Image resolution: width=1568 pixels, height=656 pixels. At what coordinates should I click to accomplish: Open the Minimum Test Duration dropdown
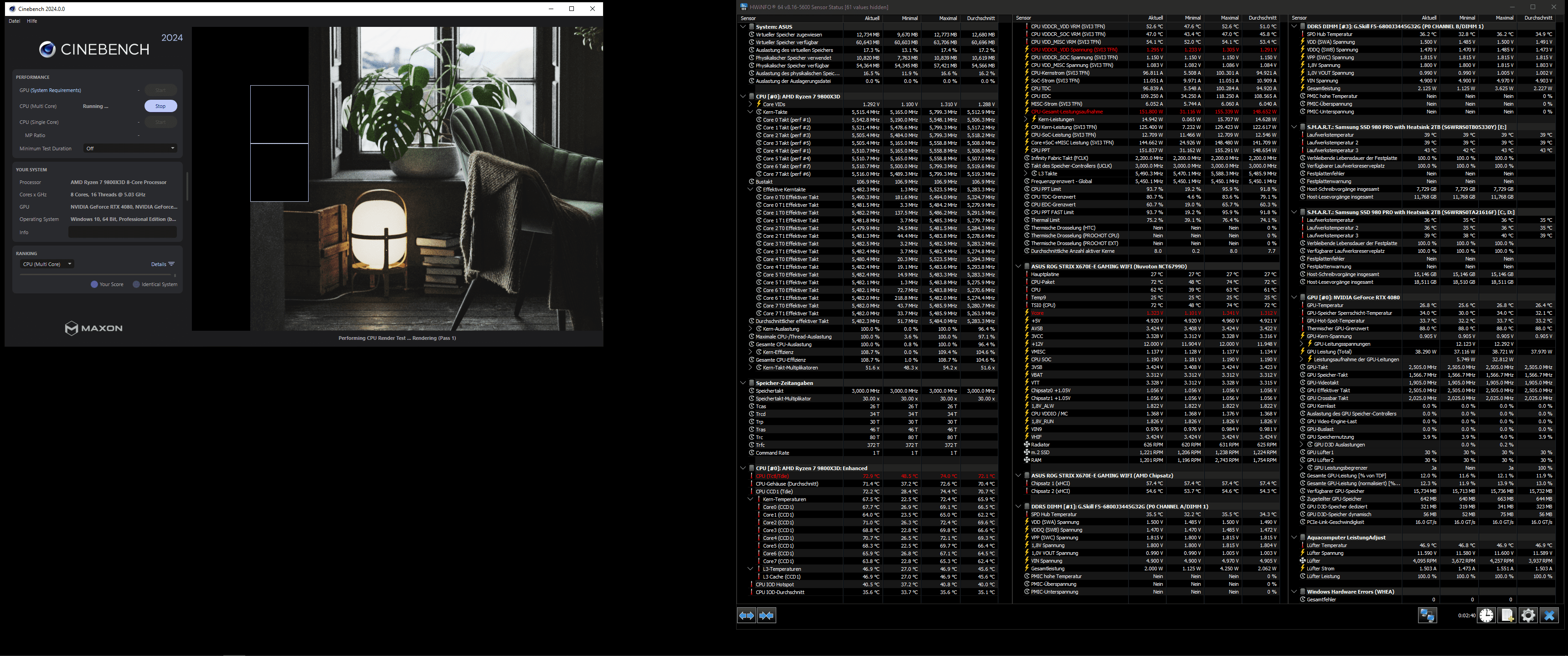point(130,149)
